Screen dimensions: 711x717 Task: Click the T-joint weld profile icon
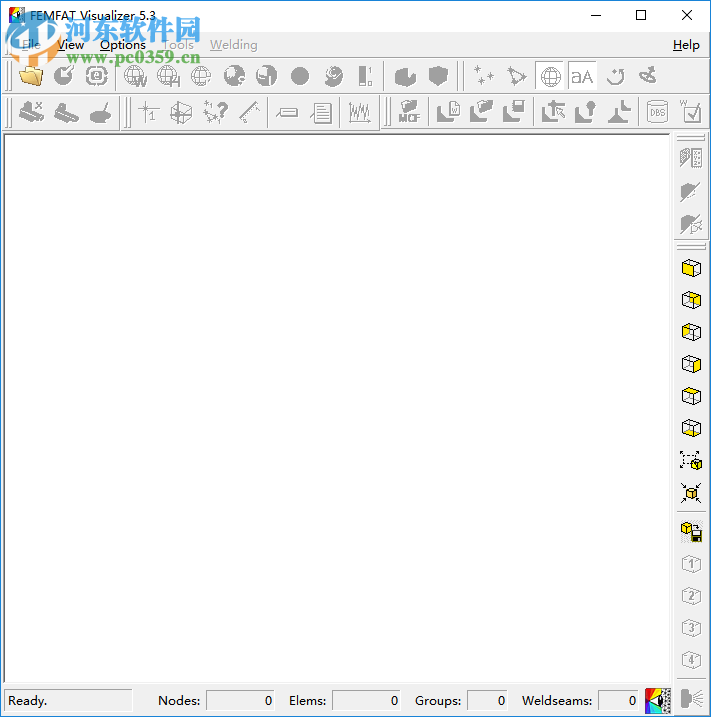click(619, 112)
